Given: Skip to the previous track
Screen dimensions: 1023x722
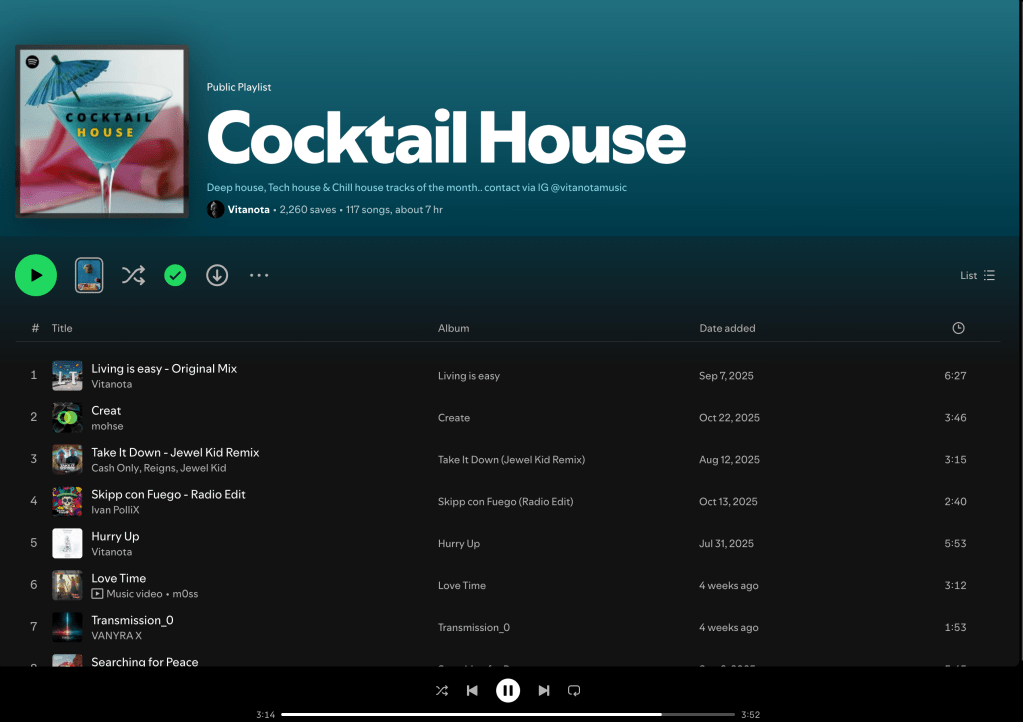Looking at the screenshot, I should coord(472,690).
